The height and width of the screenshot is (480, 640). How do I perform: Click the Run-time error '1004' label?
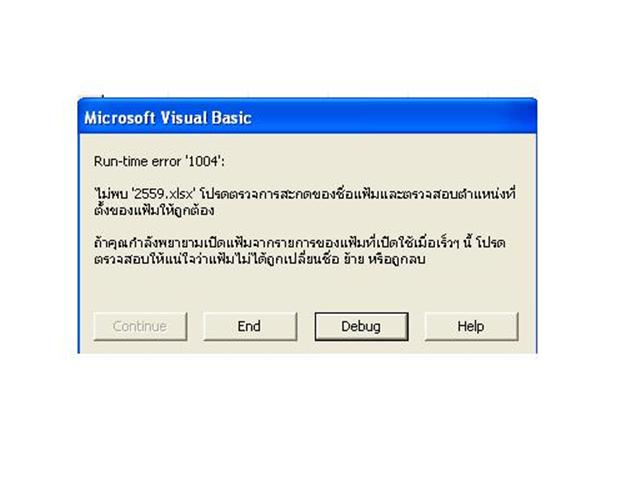click(x=159, y=162)
